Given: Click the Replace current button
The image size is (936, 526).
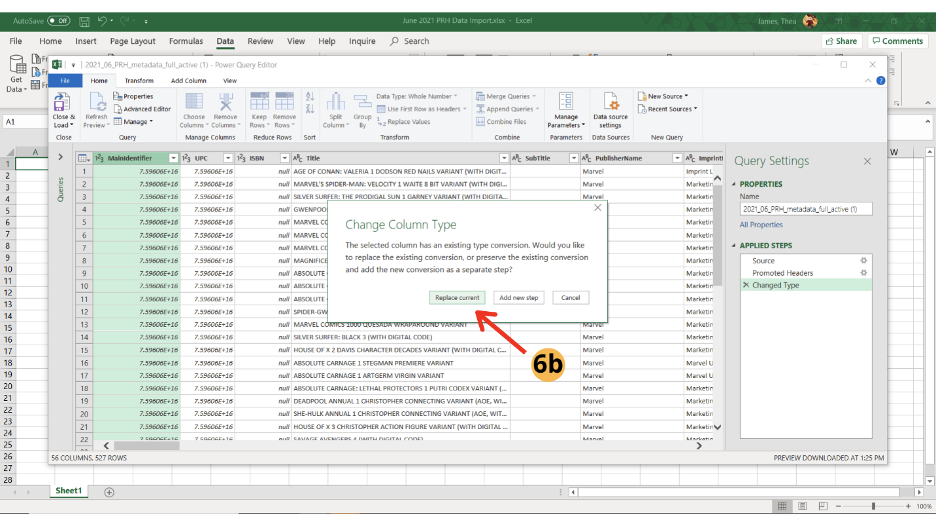Looking at the screenshot, I should tap(457, 297).
